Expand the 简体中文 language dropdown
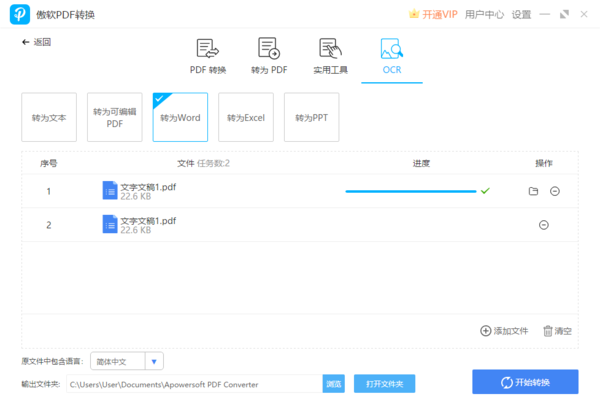This screenshot has height=410, width=600. pyautogui.click(x=153, y=361)
